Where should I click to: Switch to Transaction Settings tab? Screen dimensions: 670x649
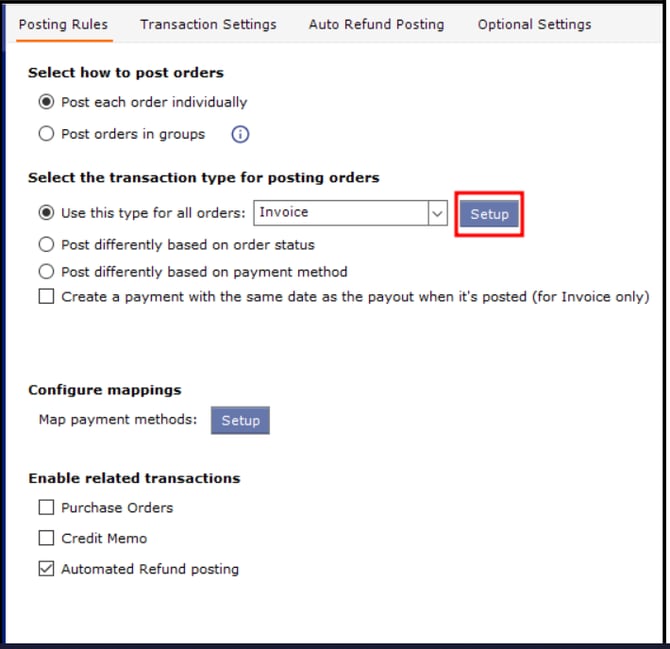pyautogui.click(x=208, y=24)
